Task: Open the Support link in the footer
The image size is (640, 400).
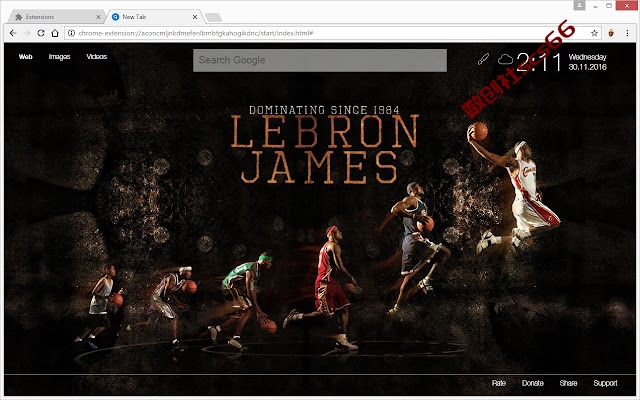Action: [605, 383]
